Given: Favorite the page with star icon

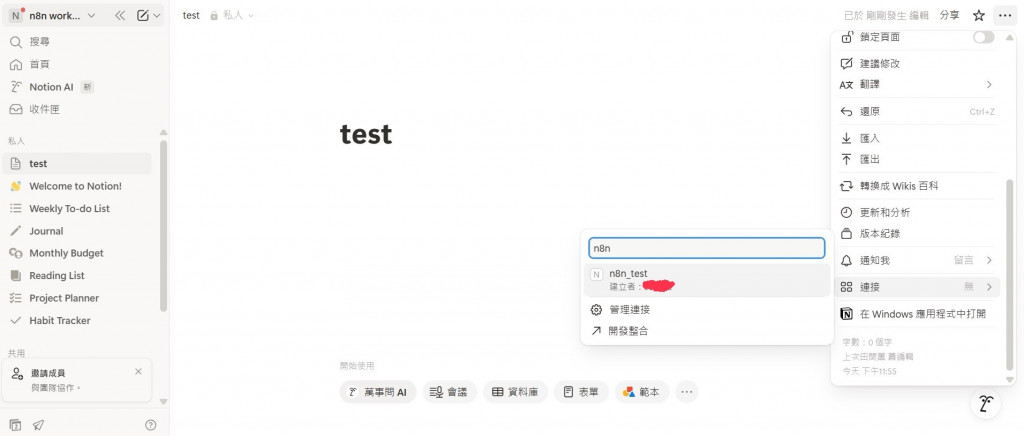Looking at the screenshot, I should 978,16.
